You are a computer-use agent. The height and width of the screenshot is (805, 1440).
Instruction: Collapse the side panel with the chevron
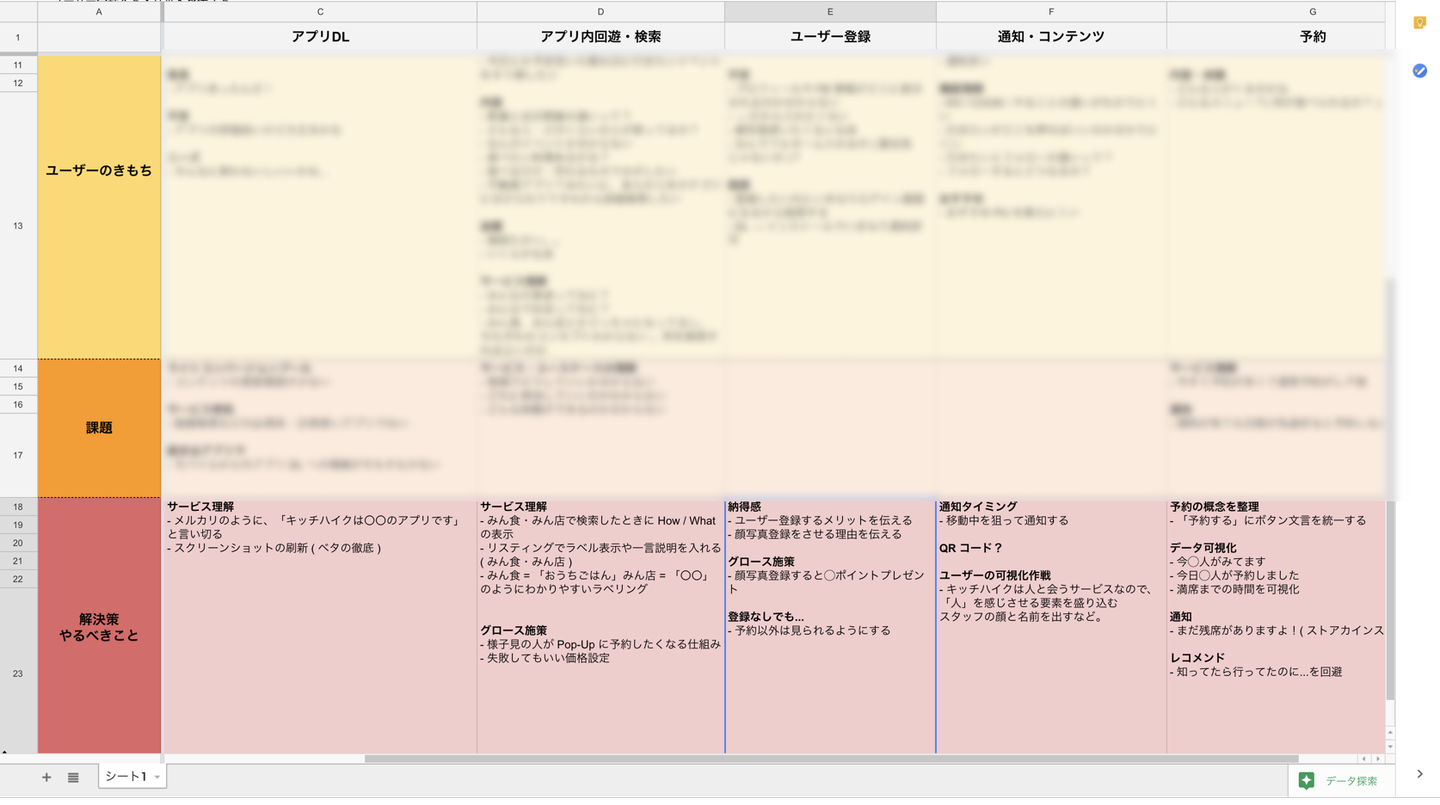click(1419, 774)
